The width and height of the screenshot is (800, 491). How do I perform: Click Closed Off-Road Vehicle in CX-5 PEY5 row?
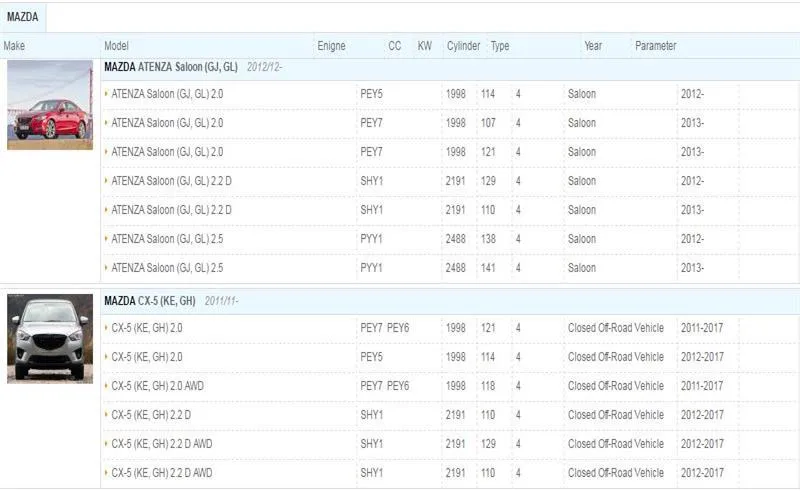click(x=616, y=357)
